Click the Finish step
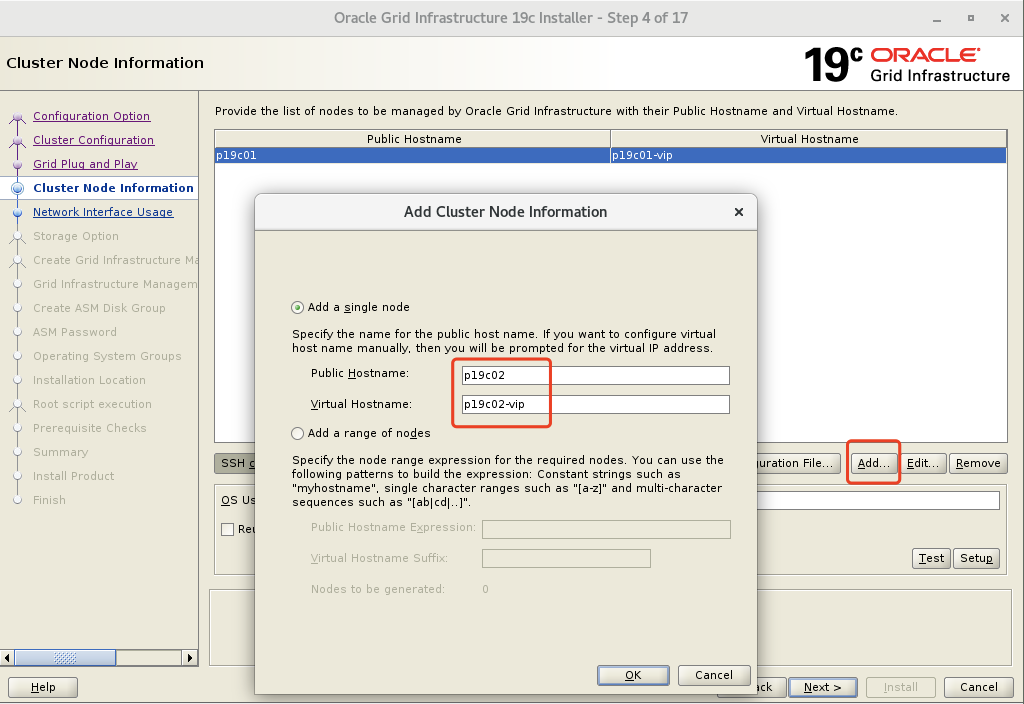This screenshot has width=1024, height=704. (x=49, y=500)
